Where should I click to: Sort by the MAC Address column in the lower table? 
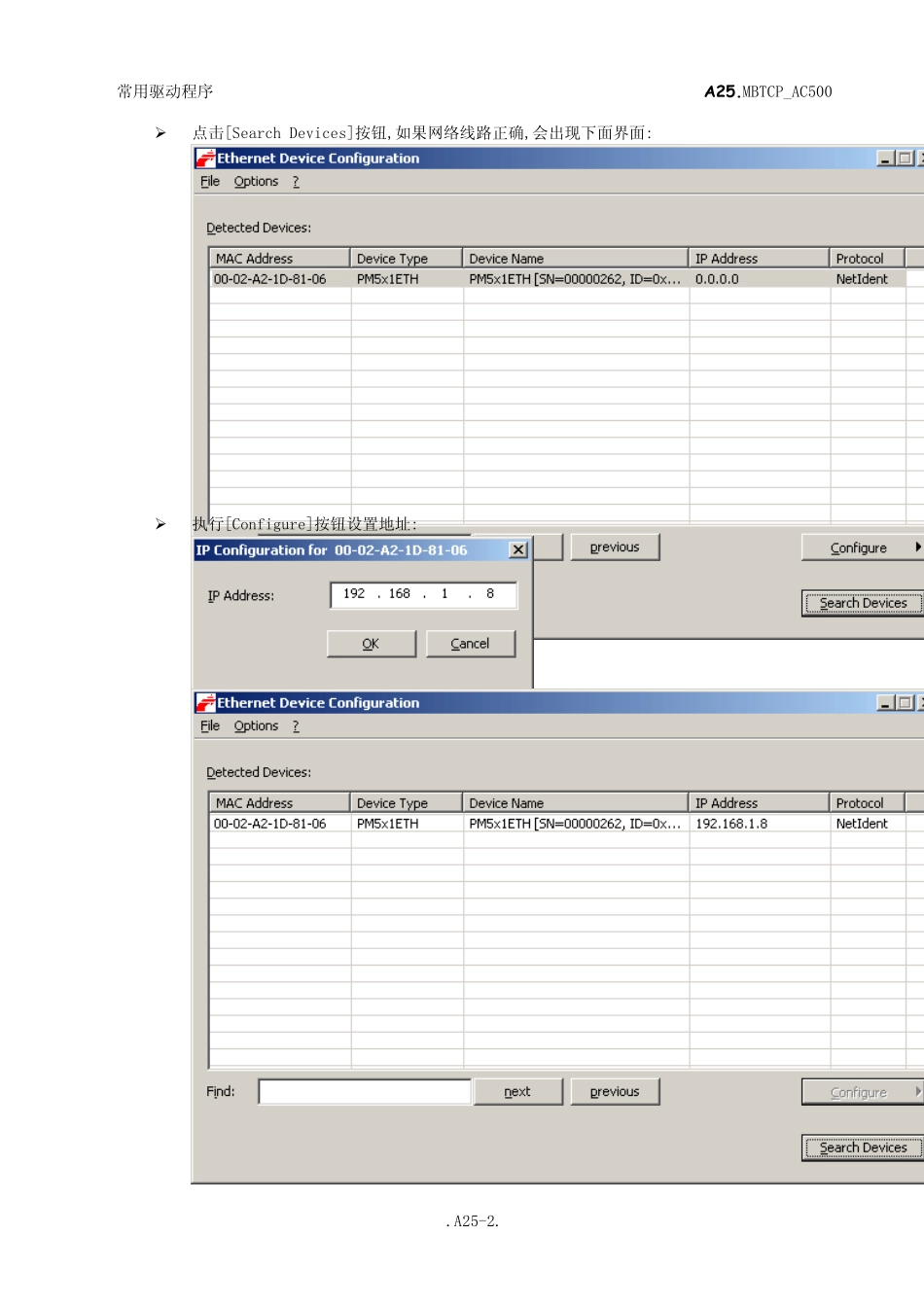[x=279, y=803]
